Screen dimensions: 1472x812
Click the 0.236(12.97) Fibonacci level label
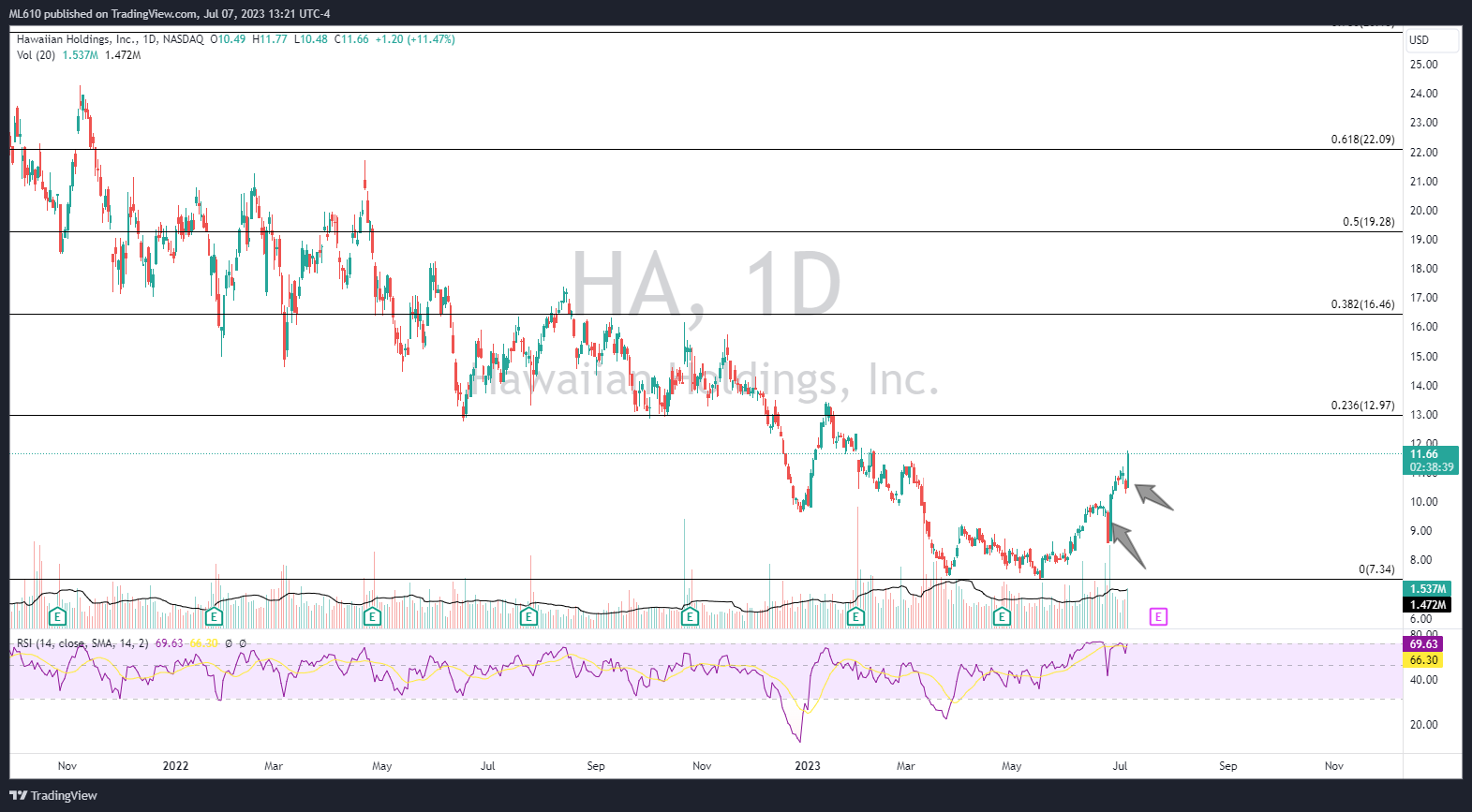1362,406
